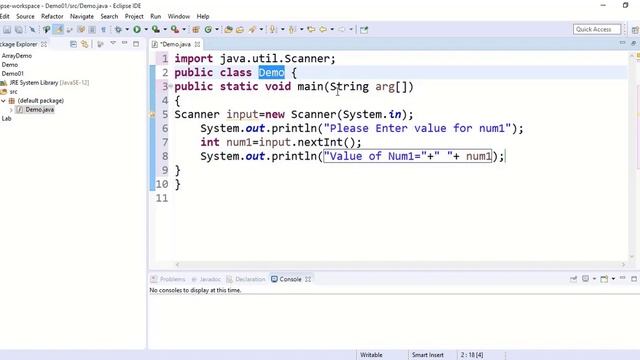Viewport: 640px width, 360px height.
Task: Click the Run External Tools icon
Action: pyautogui.click(x=175, y=29)
